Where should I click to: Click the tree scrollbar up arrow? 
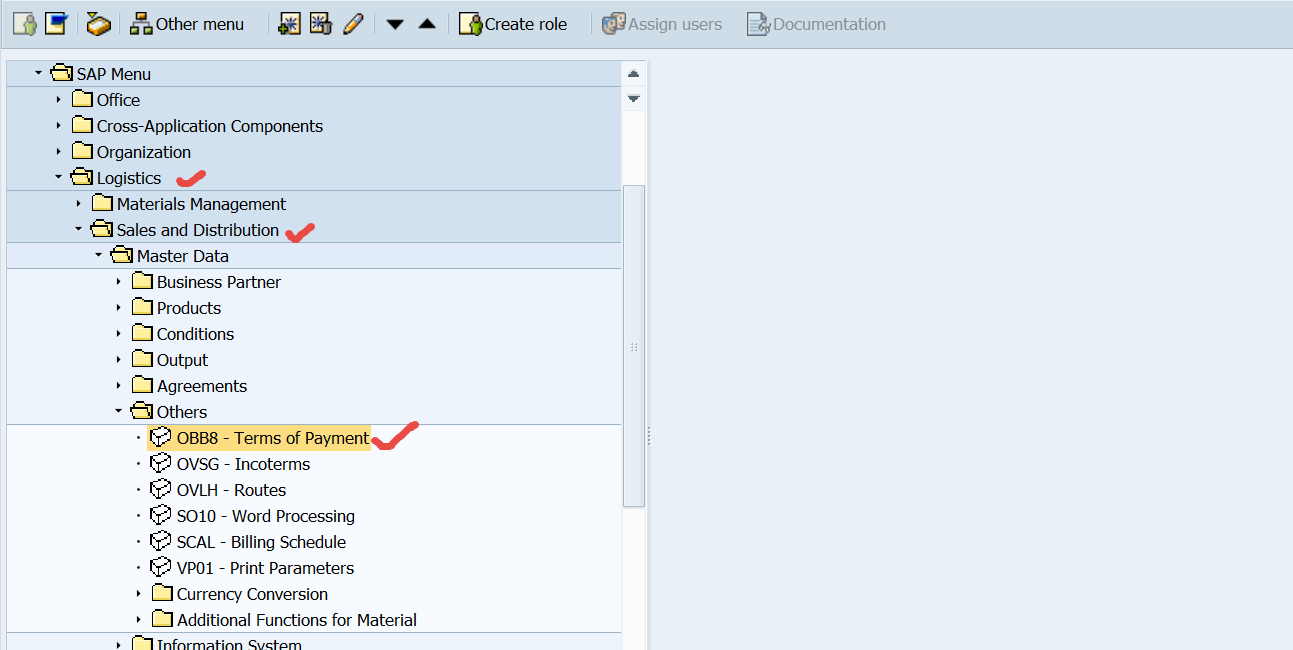[x=633, y=74]
